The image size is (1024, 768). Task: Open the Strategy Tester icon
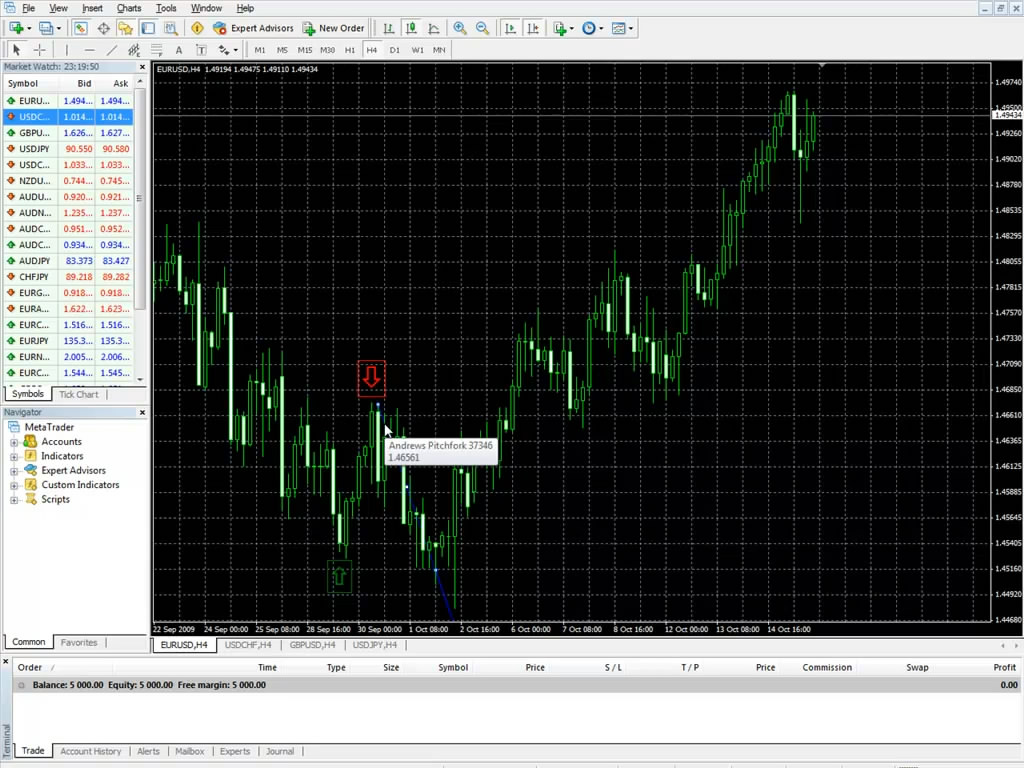coord(170,28)
